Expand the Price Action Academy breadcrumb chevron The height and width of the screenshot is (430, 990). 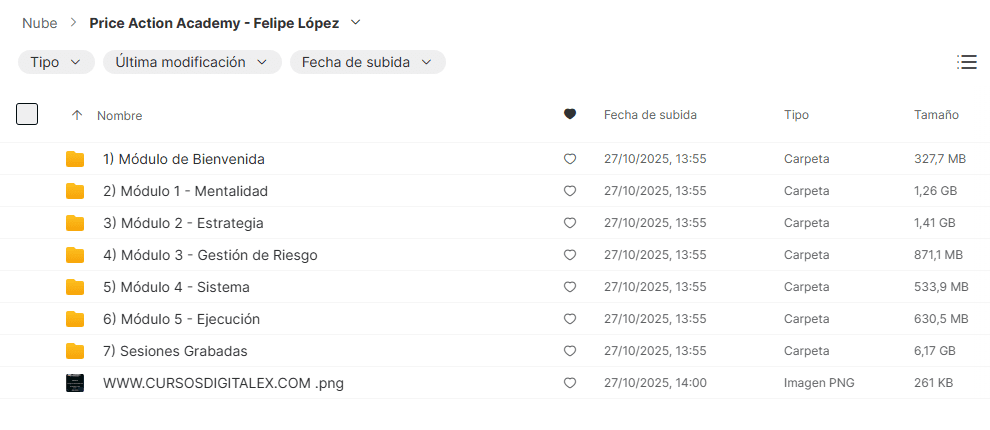(356, 22)
